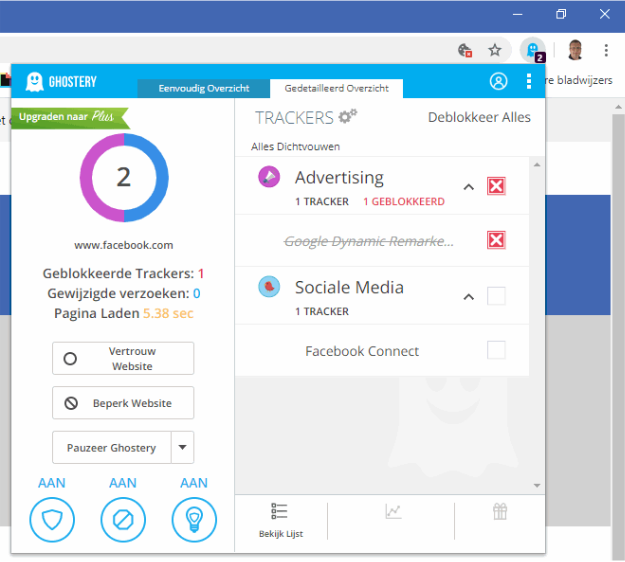Open the Pauzeer Ghostery dropdown arrow
The image size is (625, 562).
click(x=183, y=447)
